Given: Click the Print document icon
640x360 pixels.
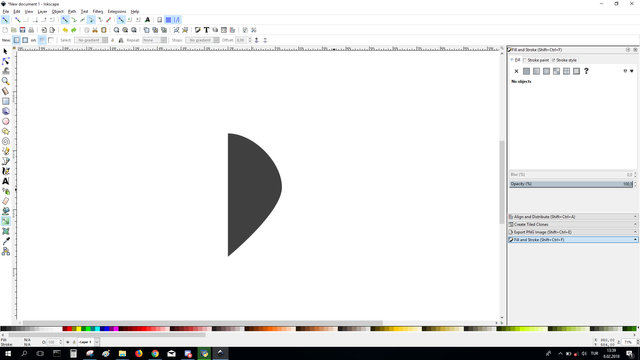Looking at the screenshot, I should point(31,30).
